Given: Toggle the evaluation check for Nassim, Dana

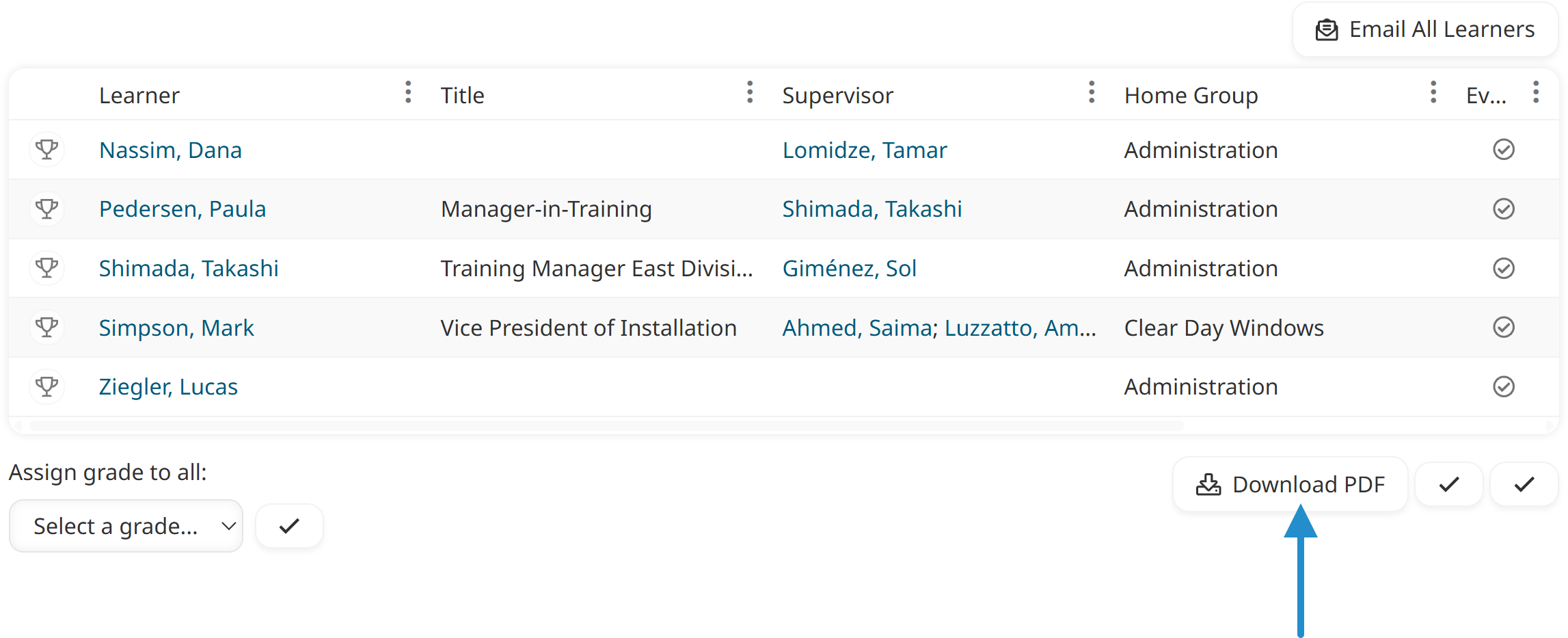Looking at the screenshot, I should 1503,150.
